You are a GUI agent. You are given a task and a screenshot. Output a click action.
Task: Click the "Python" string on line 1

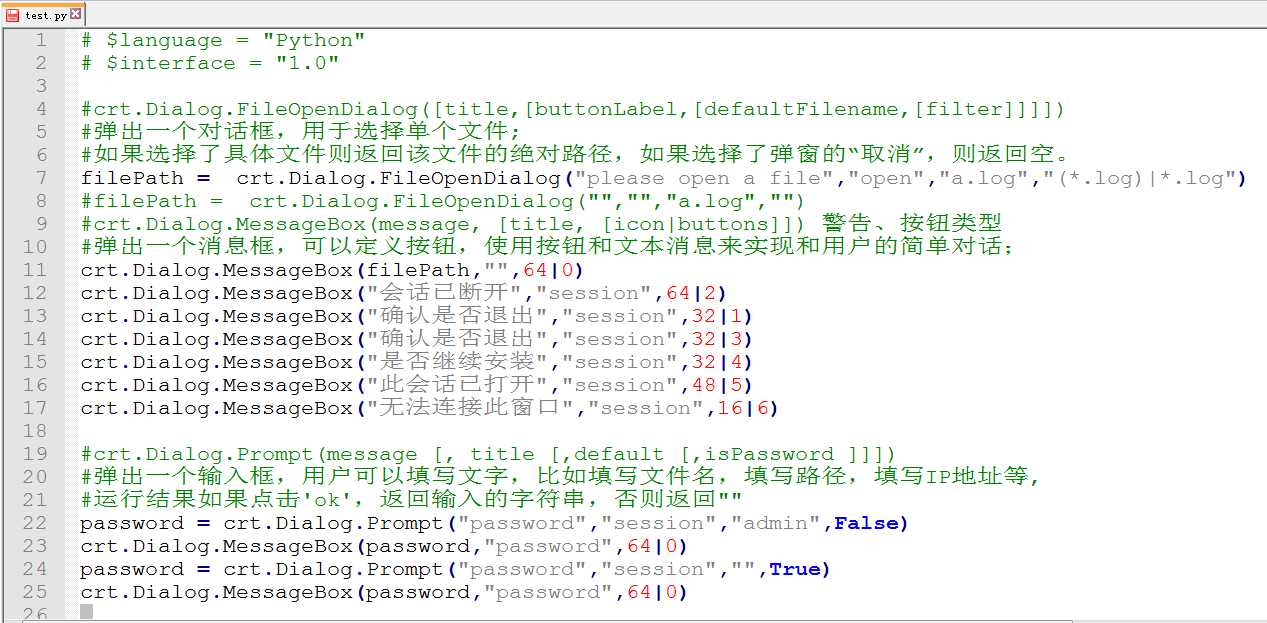click(x=314, y=40)
